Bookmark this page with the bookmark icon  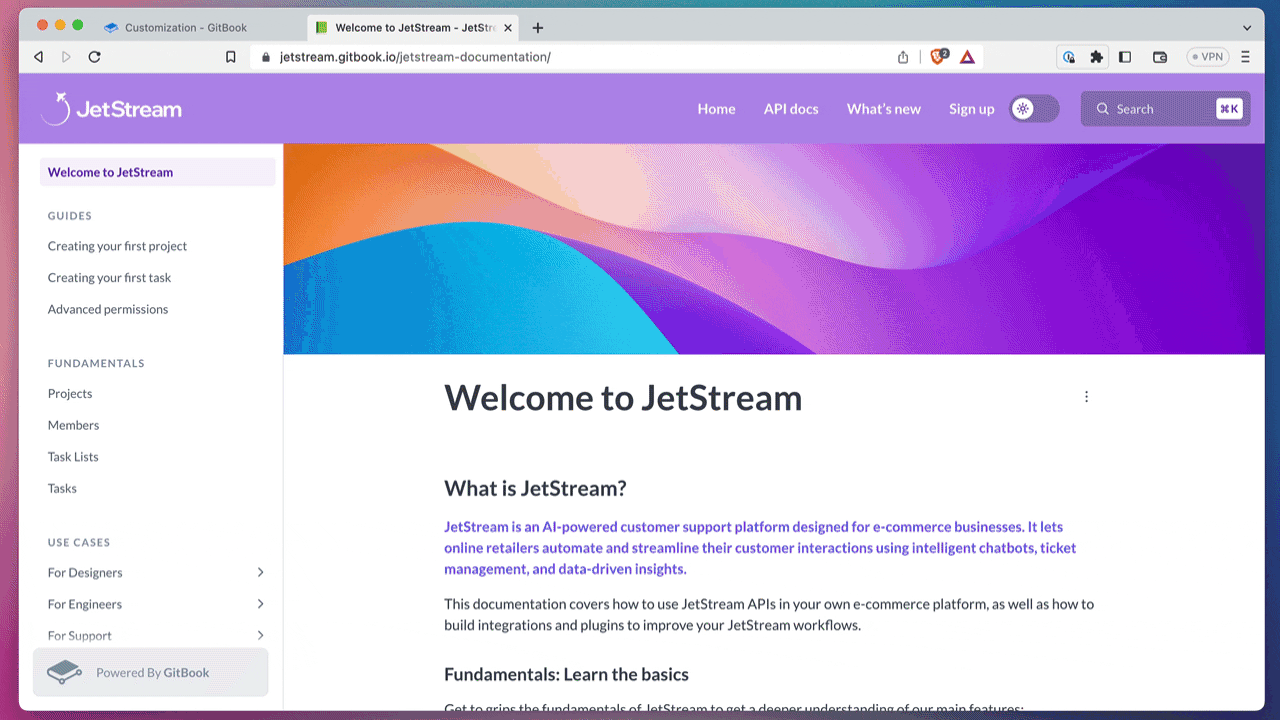[x=231, y=57]
